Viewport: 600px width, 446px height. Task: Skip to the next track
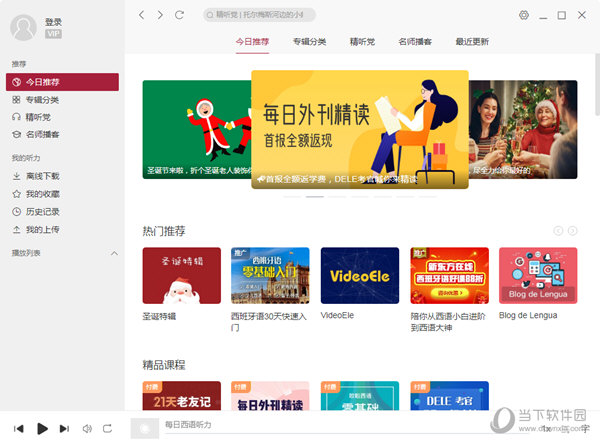(x=64, y=429)
